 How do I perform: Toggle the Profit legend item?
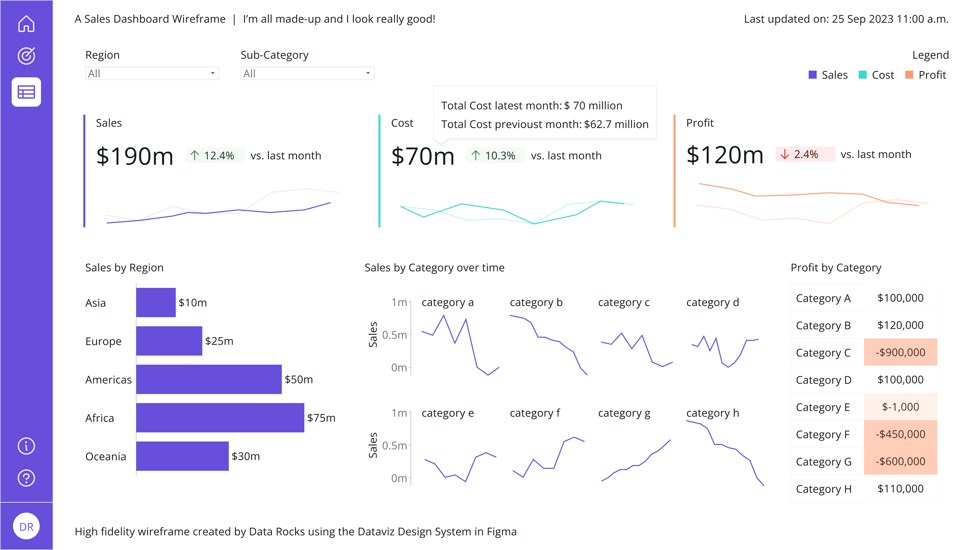(x=926, y=75)
